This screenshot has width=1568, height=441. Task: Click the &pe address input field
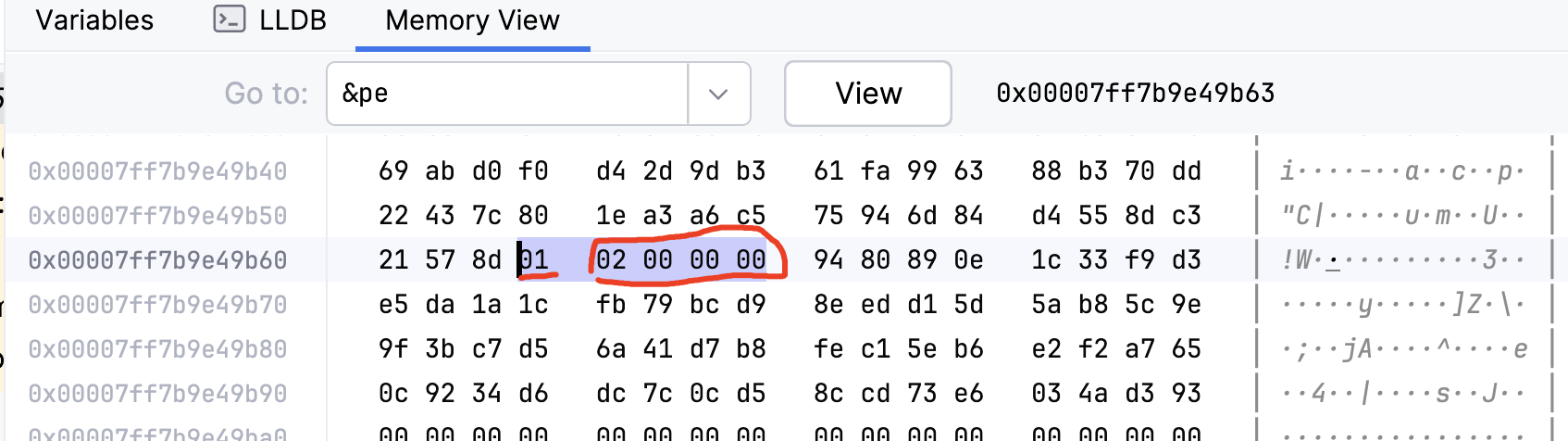click(x=507, y=94)
